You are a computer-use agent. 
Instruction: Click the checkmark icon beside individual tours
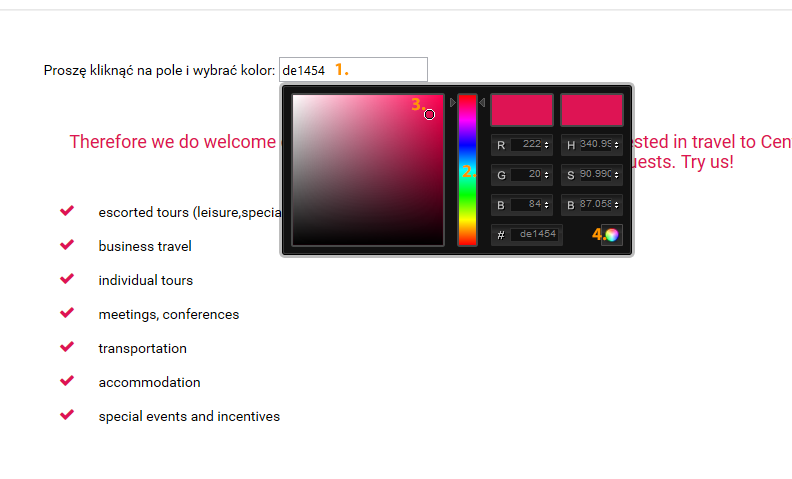pyautogui.click(x=67, y=278)
